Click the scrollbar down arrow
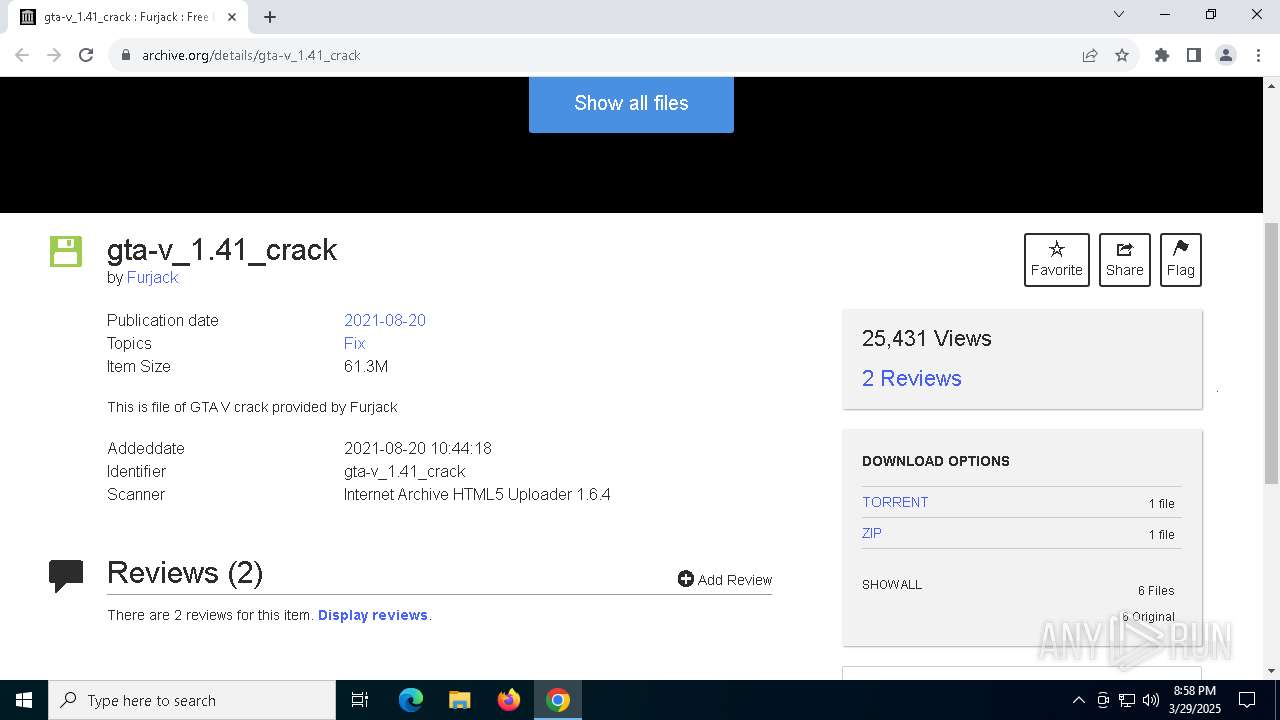Image resolution: width=1280 pixels, height=720 pixels. coord(1272,671)
